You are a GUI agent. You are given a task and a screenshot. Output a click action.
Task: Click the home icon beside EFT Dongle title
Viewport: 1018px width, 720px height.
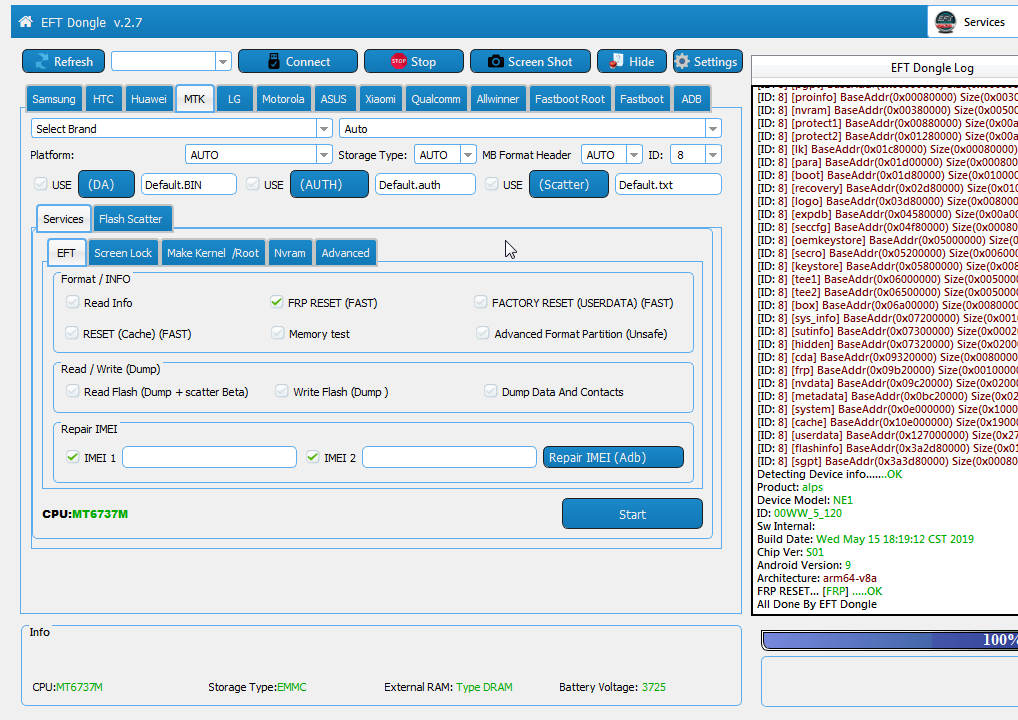[x=25, y=21]
